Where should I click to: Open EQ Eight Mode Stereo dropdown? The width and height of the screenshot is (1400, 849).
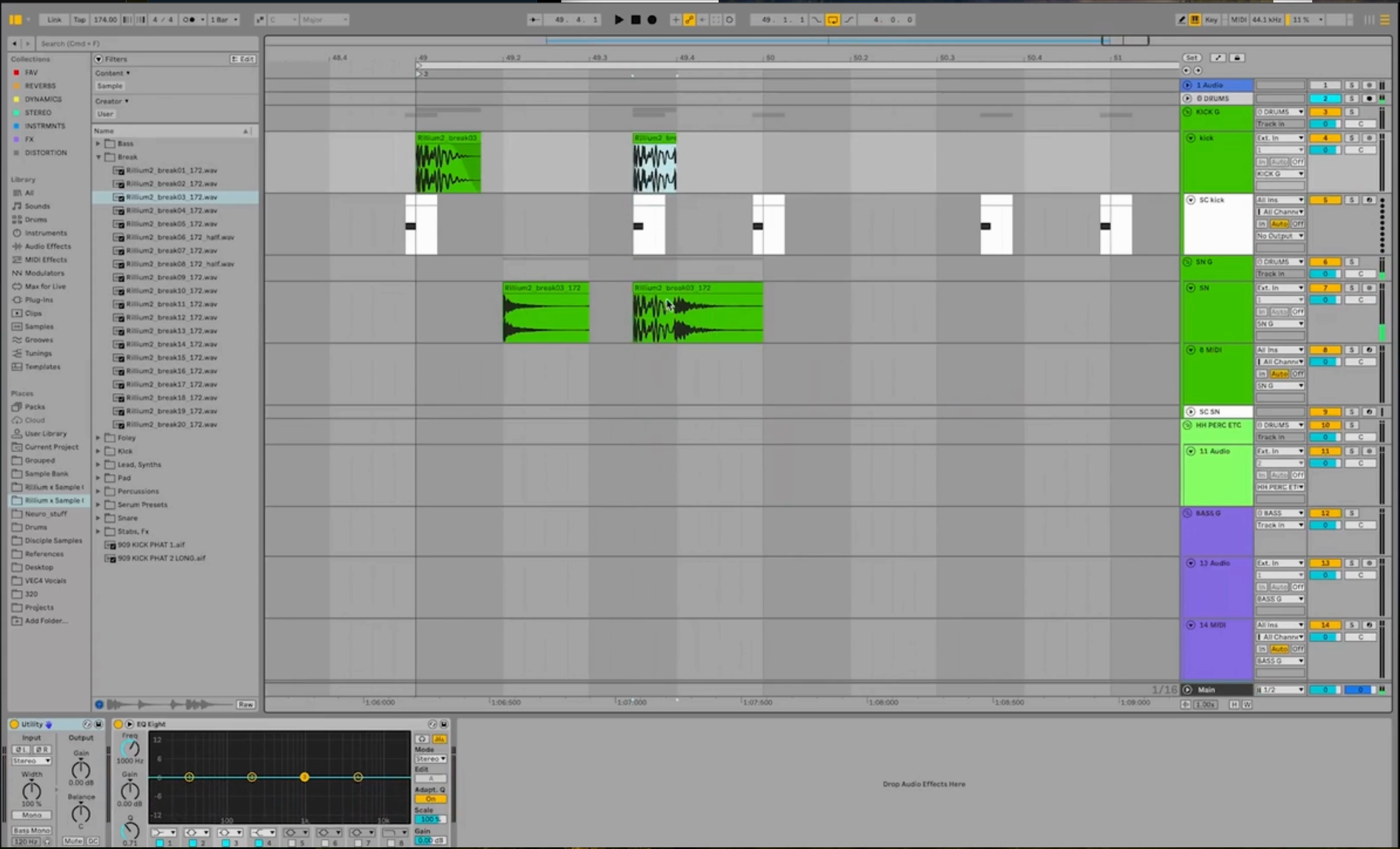pyautogui.click(x=431, y=759)
